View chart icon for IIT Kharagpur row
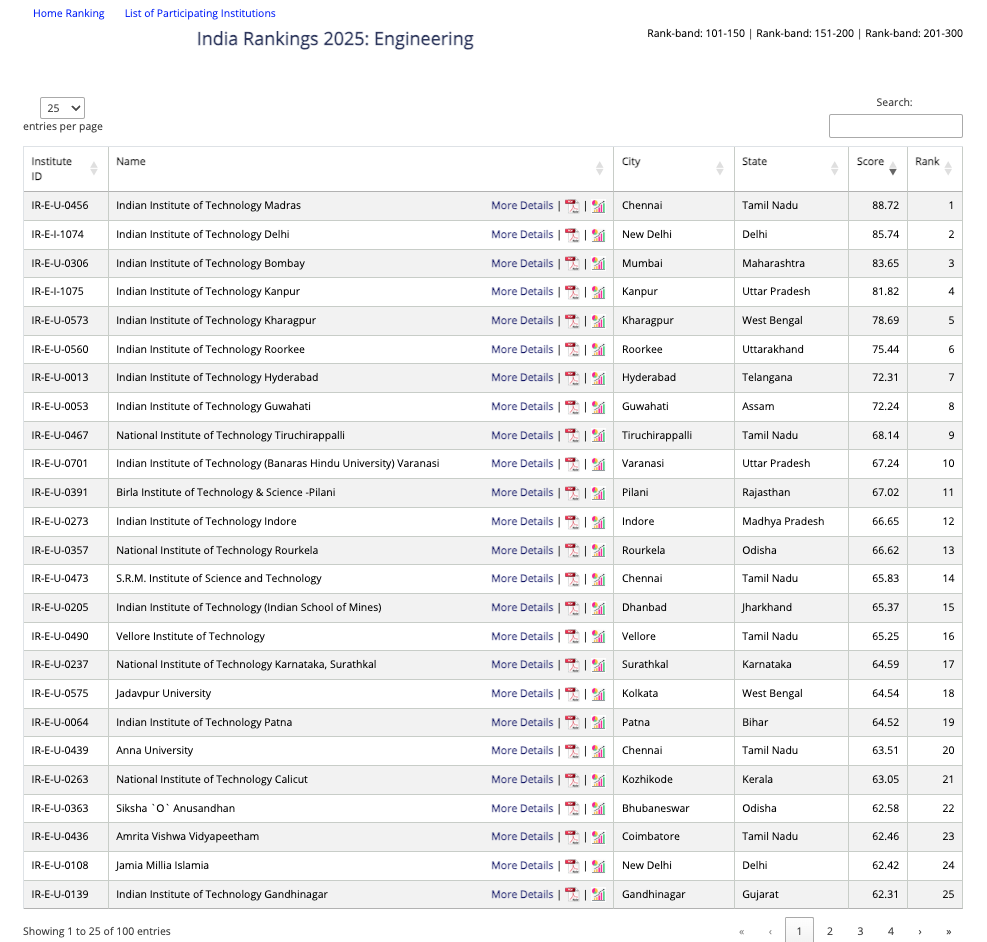This screenshot has height=942, width=987. [x=598, y=321]
